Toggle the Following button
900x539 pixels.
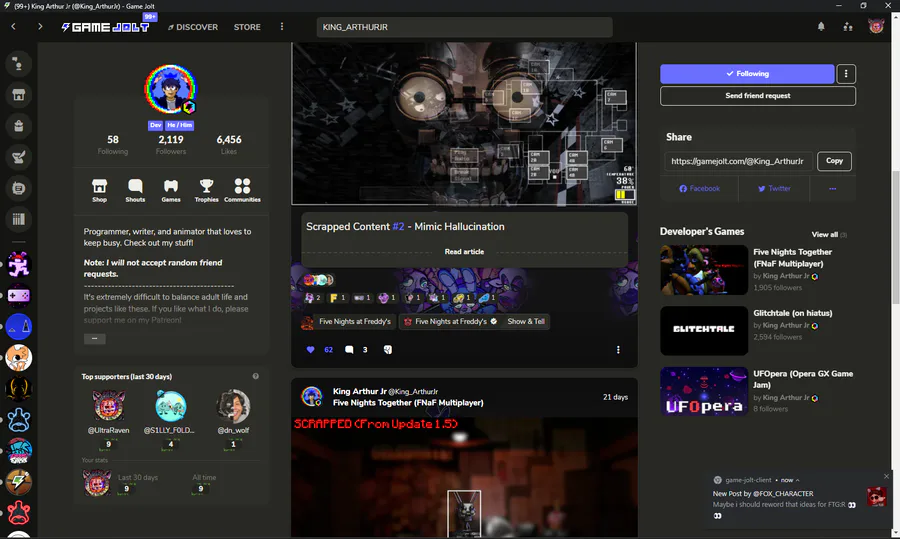(x=747, y=73)
